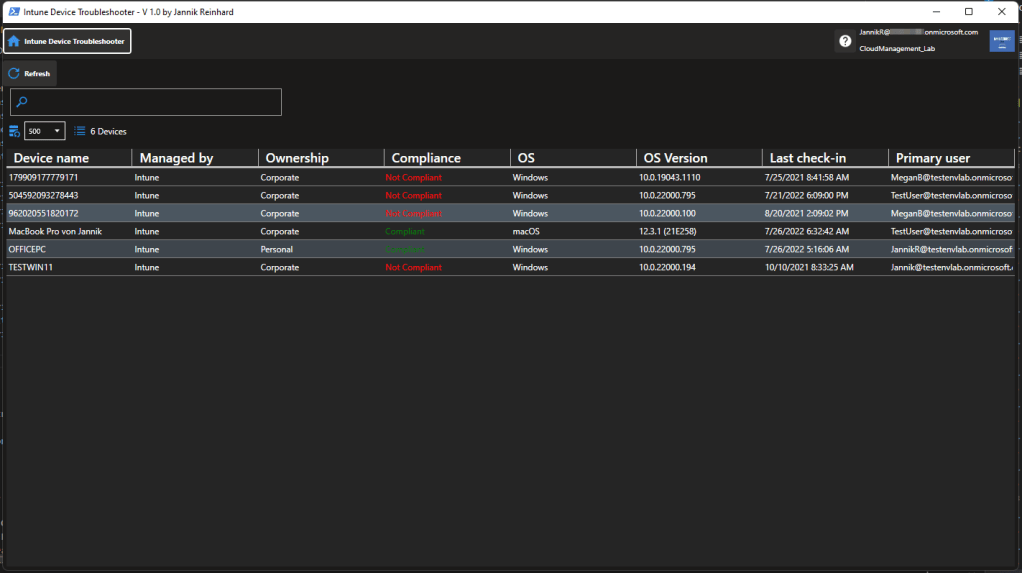Screen dimensions: 1022x573
Task: Select the TESTWIN11 device row
Action: [x=29, y=267]
